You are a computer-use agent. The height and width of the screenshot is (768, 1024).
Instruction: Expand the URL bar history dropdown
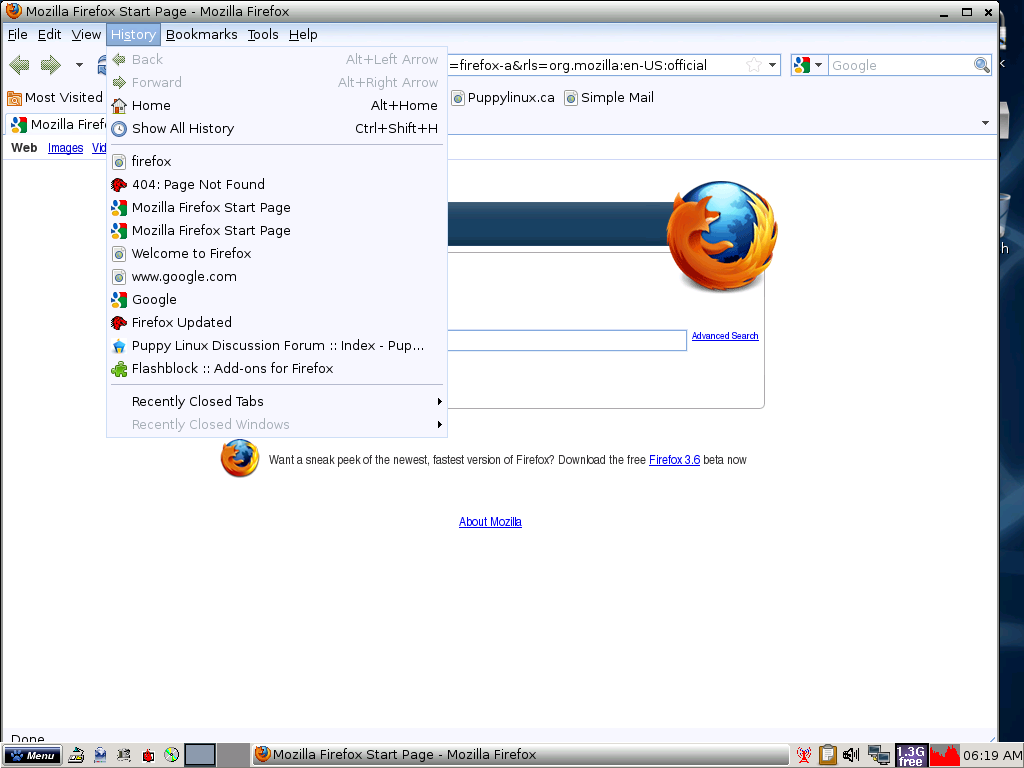(x=773, y=65)
